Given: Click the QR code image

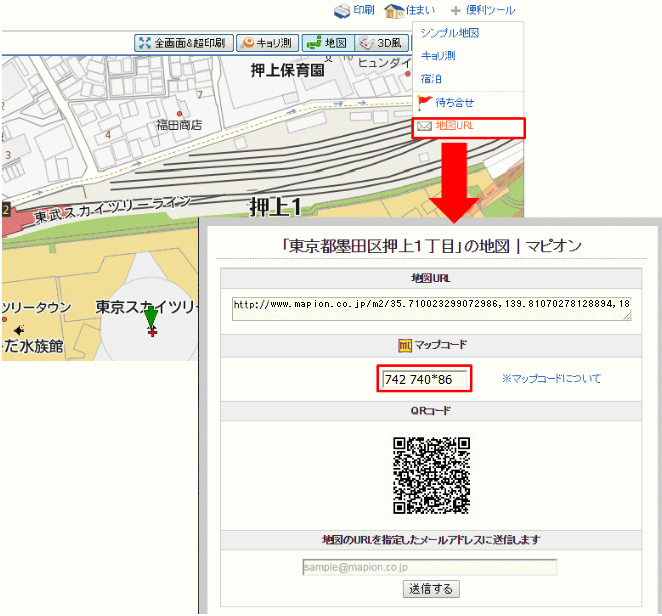Looking at the screenshot, I should tap(431, 475).
